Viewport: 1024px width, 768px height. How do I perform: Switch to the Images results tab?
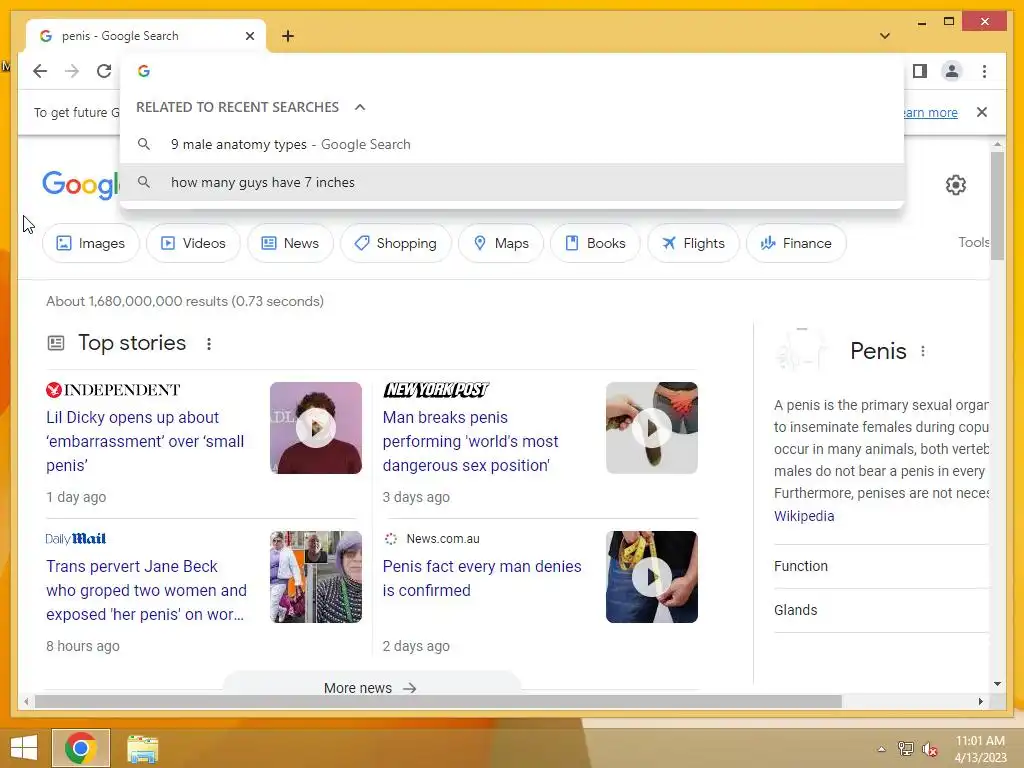pyautogui.click(x=91, y=243)
